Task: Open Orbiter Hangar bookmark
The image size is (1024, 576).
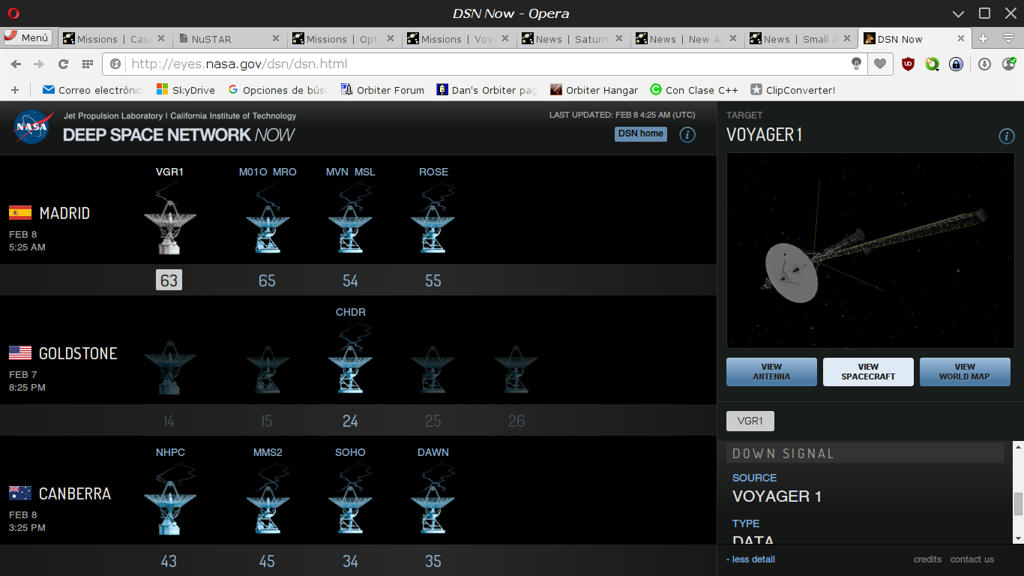Action: tap(594, 90)
